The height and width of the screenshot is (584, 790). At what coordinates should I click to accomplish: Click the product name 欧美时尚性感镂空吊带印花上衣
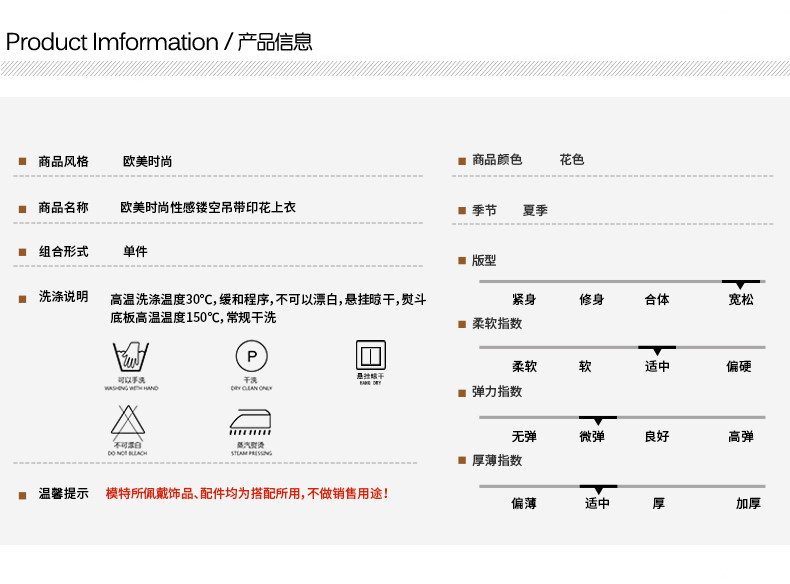coord(208,207)
